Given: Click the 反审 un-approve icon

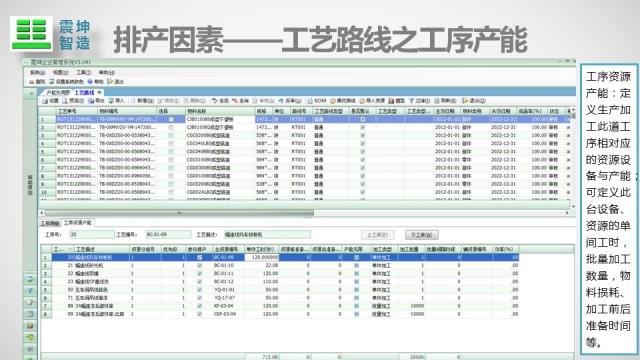Looking at the screenshot, I should point(281,100).
